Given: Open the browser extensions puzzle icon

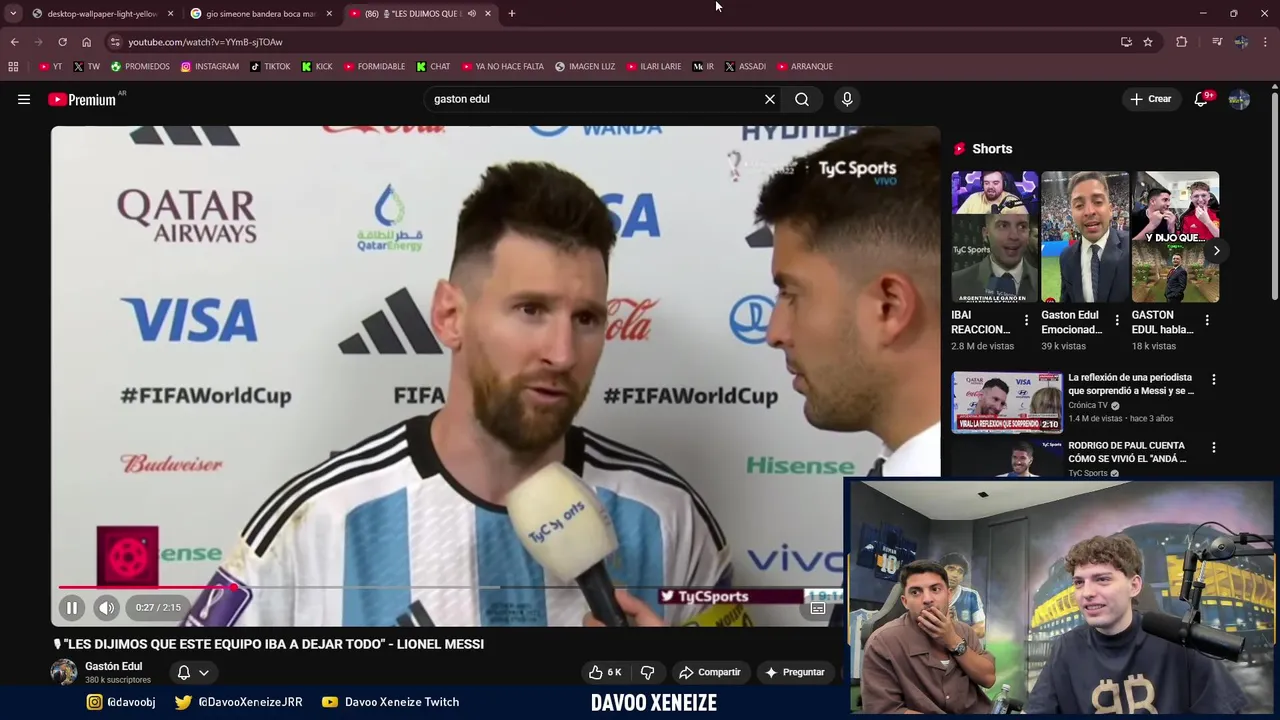Looking at the screenshot, I should pyautogui.click(x=1182, y=42).
